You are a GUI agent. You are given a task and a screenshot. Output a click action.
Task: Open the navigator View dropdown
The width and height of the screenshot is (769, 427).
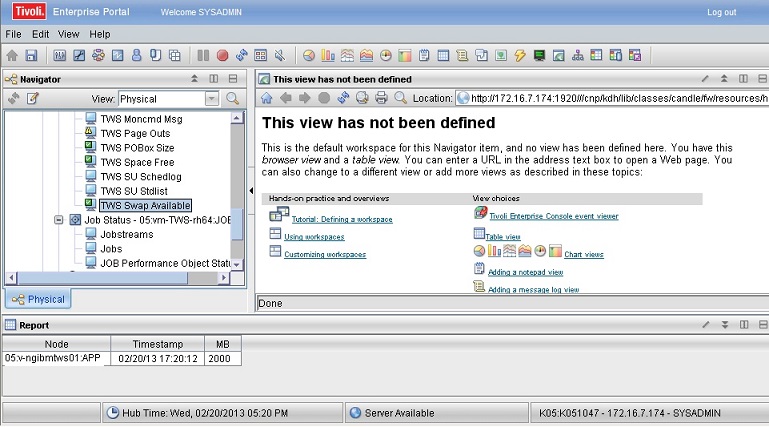point(211,99)
